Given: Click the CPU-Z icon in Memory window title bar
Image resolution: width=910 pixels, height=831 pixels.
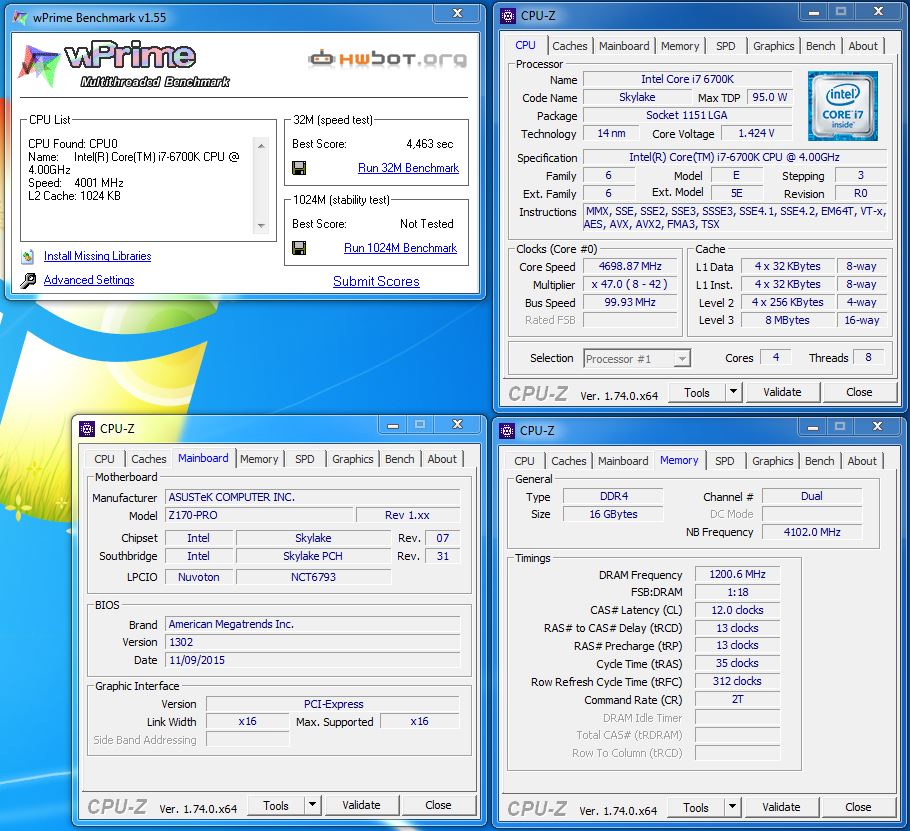Looking at the screenshot, I should [507, 431].
